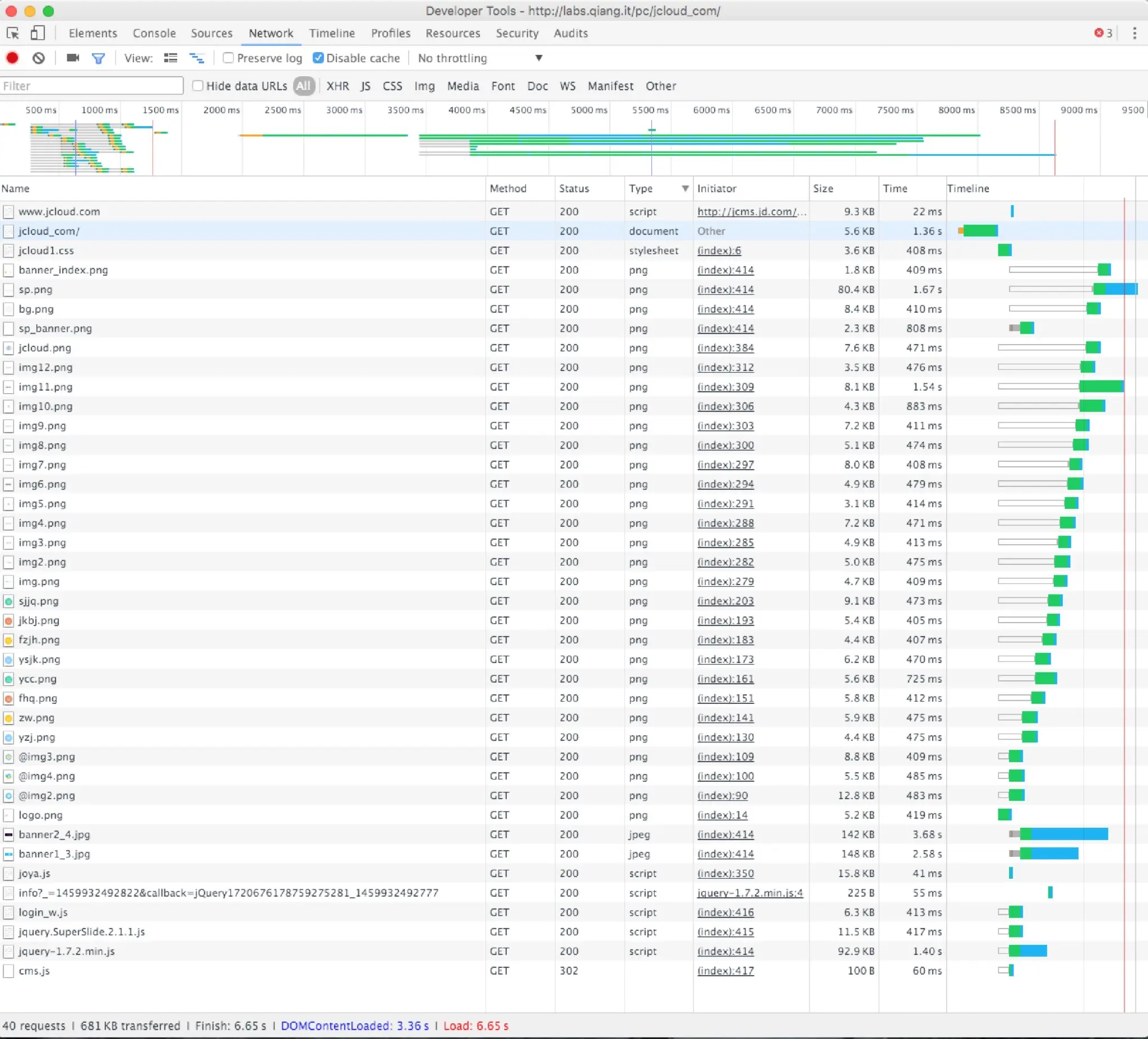Sort requests by the Size column header
Viewport: 1148px width, 1039px height.
[823, 188]
